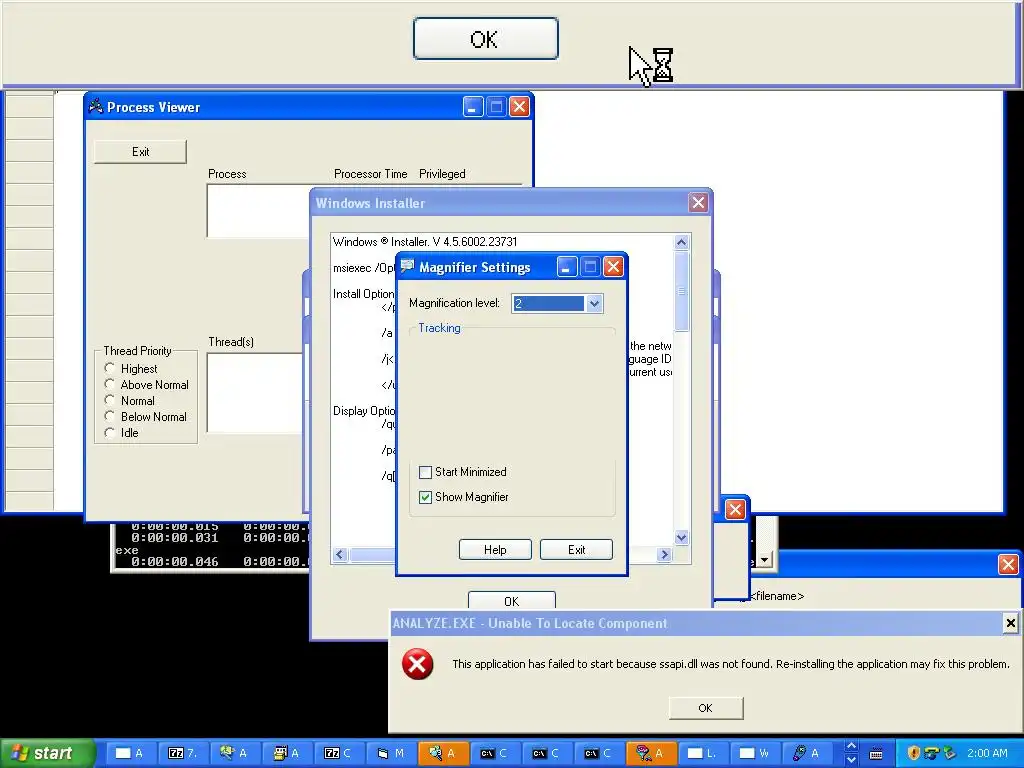The height and width of the screenshot is (768, 1024).
Task: Click the 'Processor Time' column label
Action: coord(370,174)
